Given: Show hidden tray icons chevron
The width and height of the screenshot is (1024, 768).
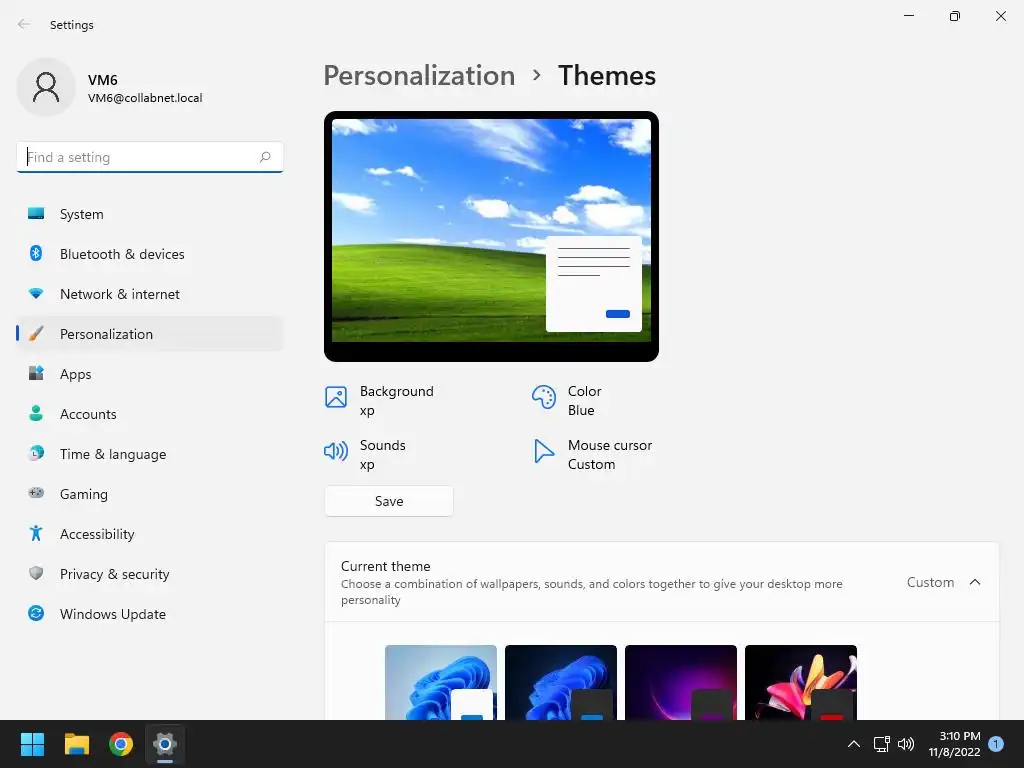Looking at the screenshot, I should 854,744.
